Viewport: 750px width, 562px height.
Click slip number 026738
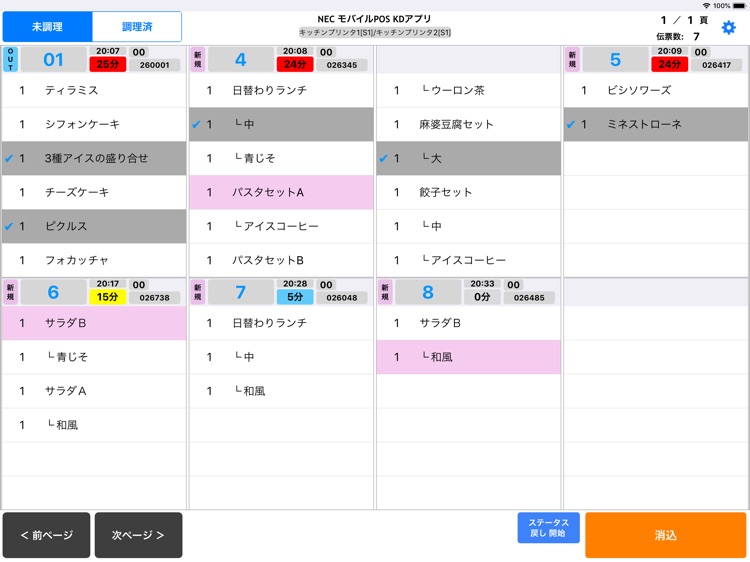[154, 298]
